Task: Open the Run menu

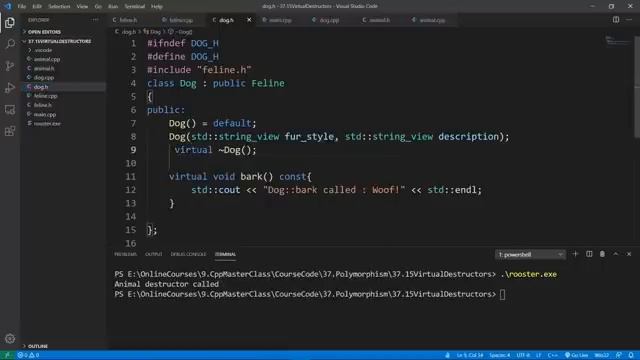Action: 113,7
